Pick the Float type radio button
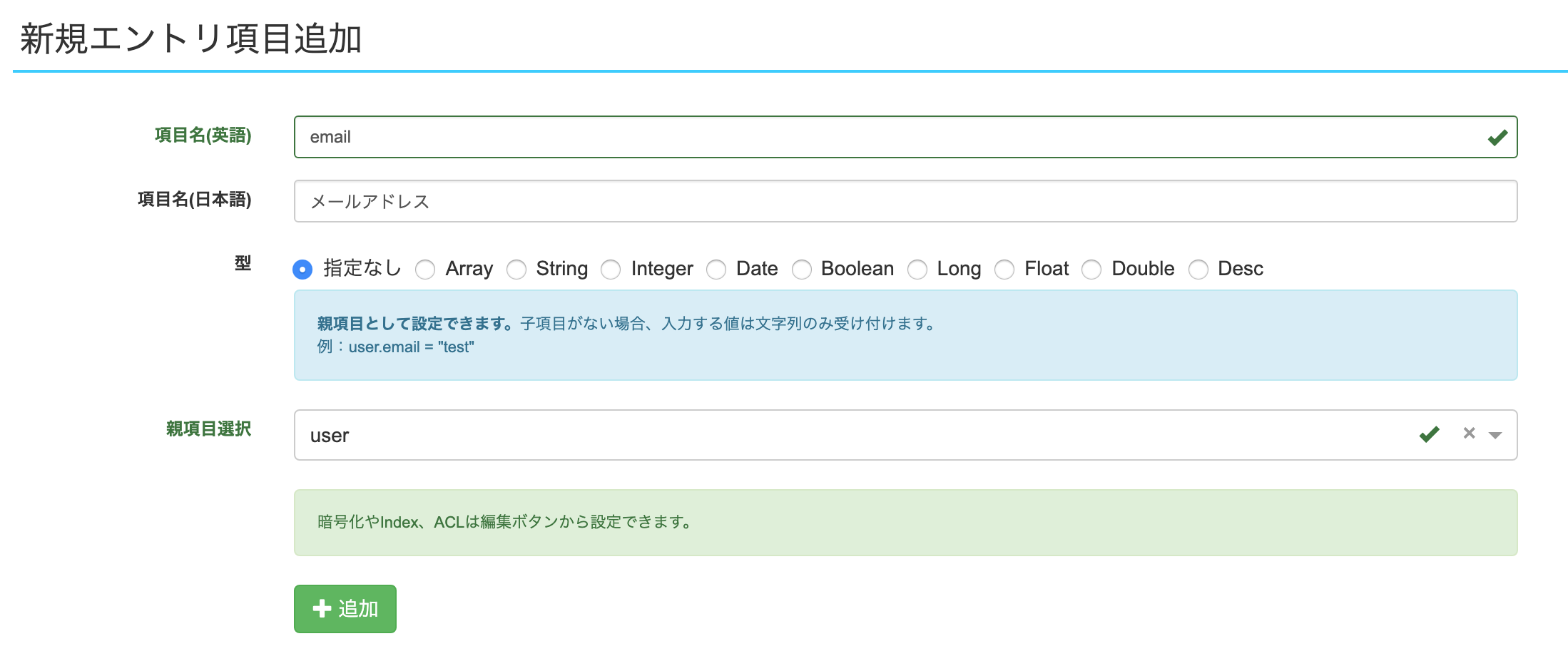 1004,270
